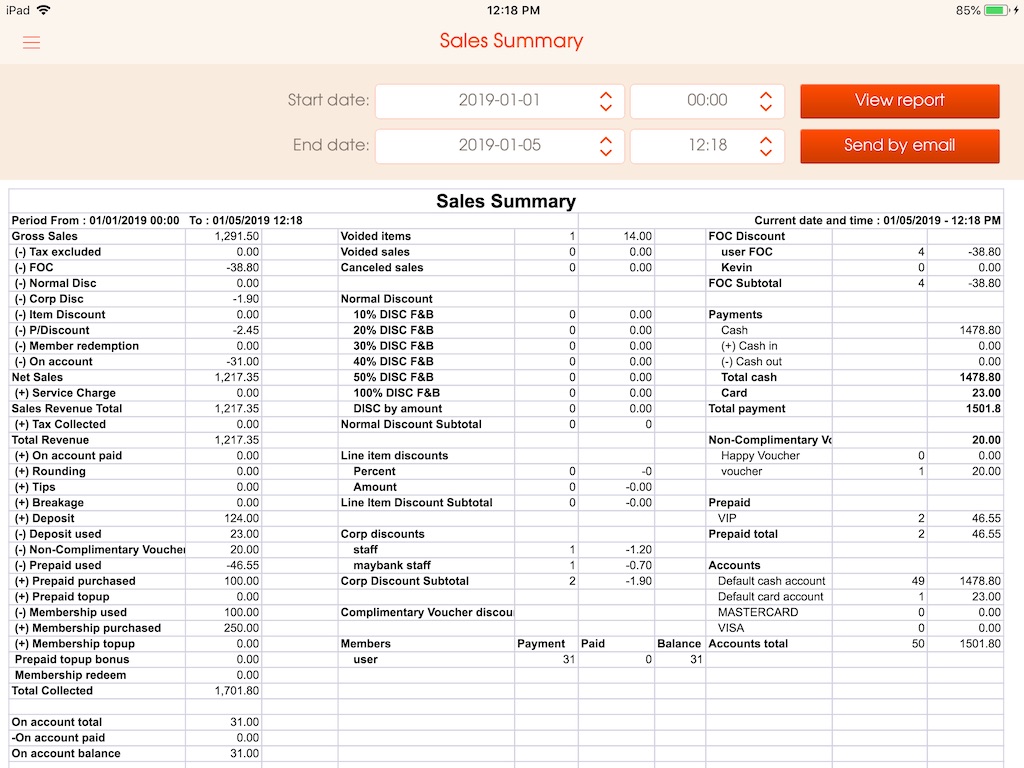Select the DISC by amount row
Viewport: 1024px width, 768px height.
[496, 409]
